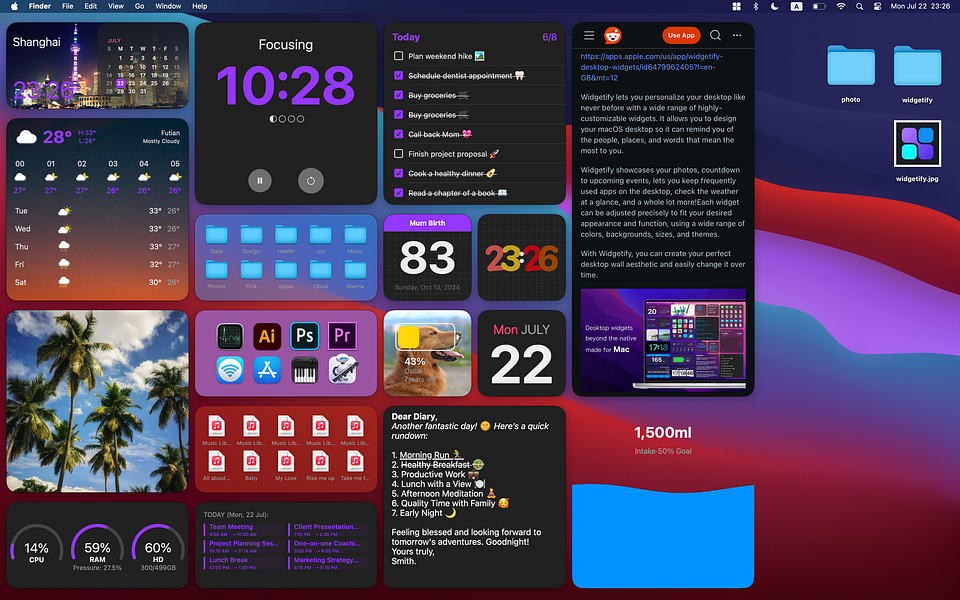
Task: Select the widgetify.jpg thumbnail on desktop
Action: click(917, 143)
